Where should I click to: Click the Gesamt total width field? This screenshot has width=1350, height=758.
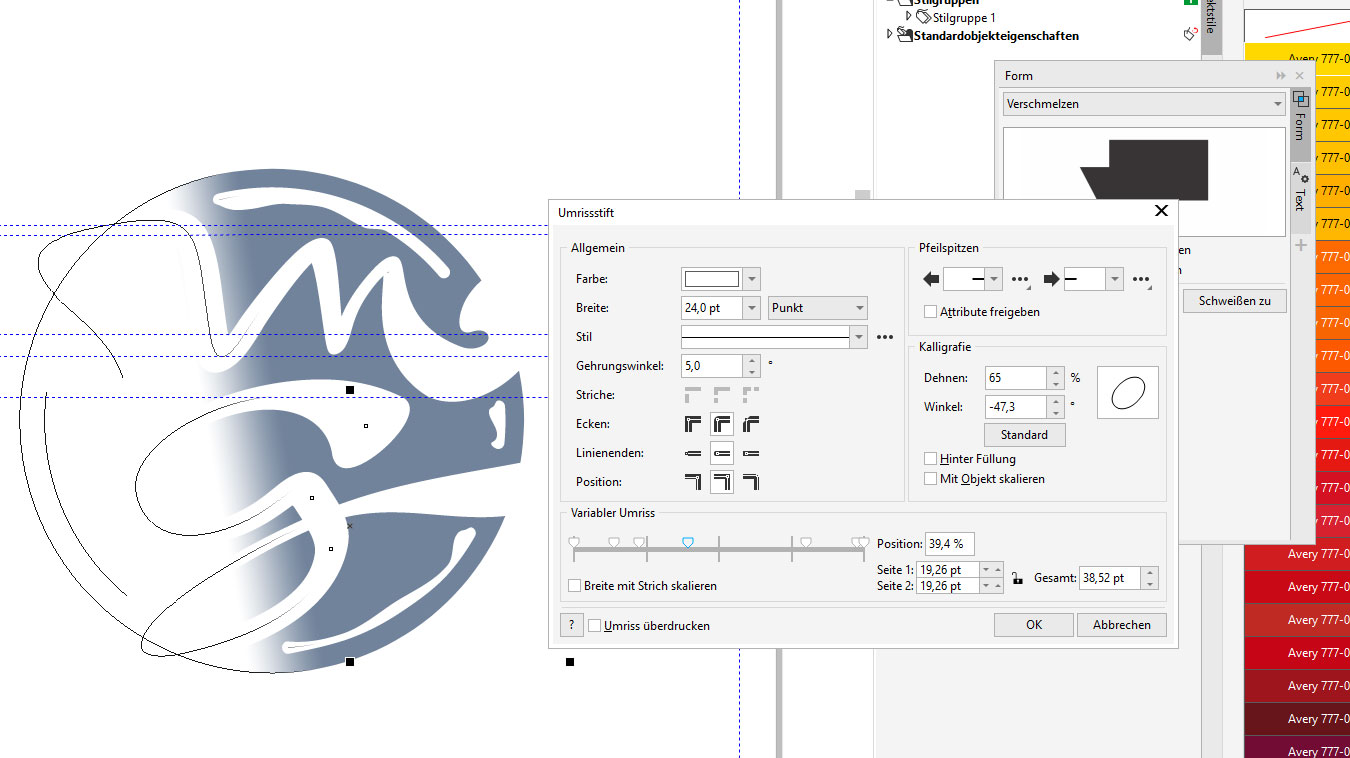[x=1110, y=578]
